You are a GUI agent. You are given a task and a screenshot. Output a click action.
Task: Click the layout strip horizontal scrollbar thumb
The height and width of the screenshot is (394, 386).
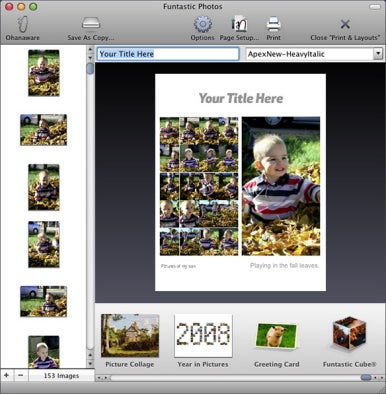pos(366,378)
